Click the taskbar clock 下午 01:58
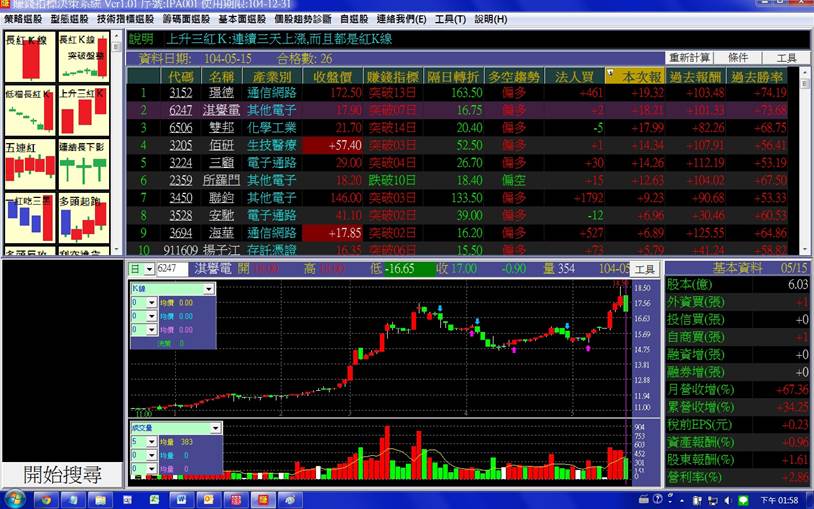Viewport: 814px width, 509px height. pos(780,500)
